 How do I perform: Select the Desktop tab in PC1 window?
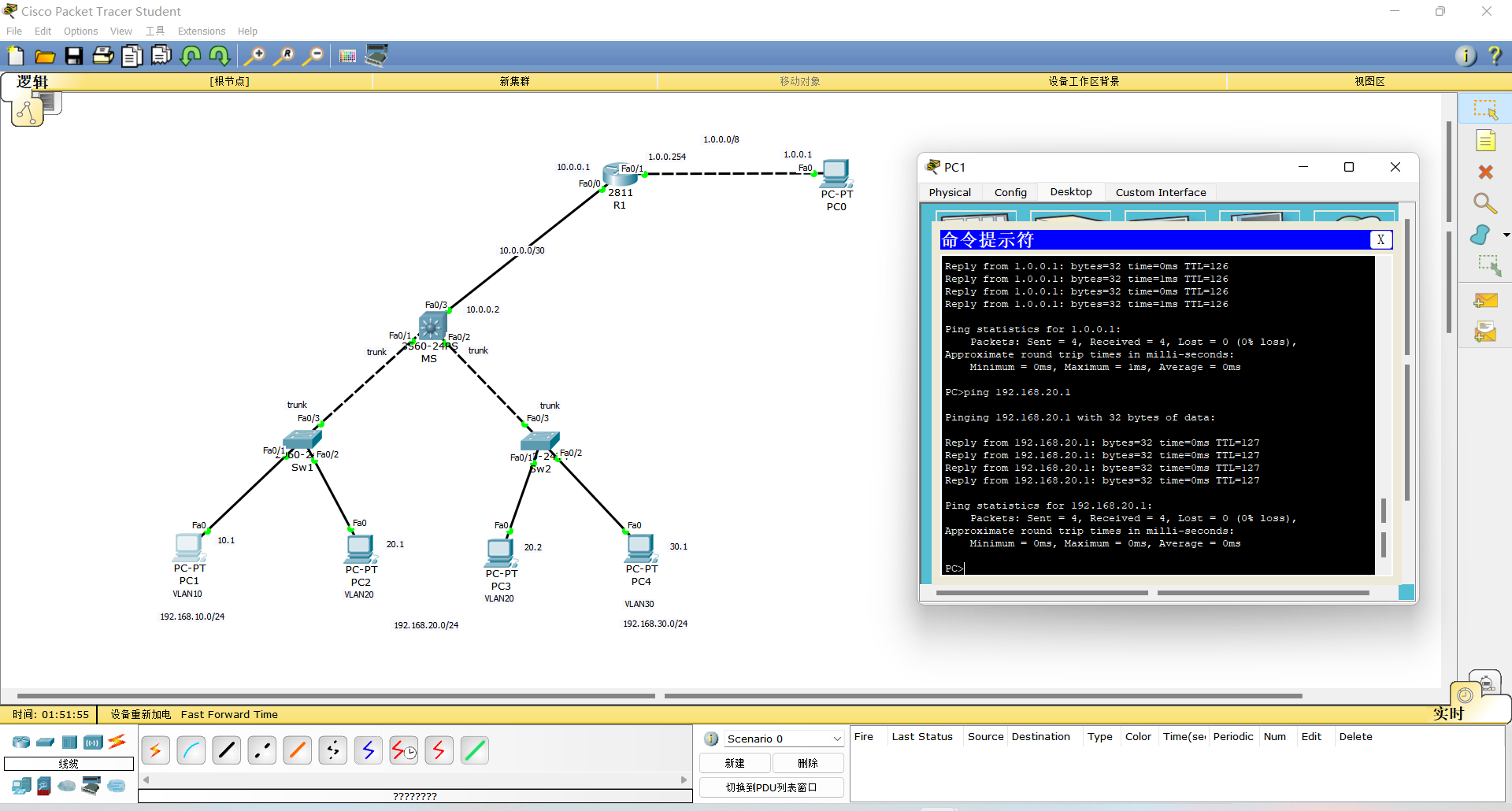[1071, 192]
